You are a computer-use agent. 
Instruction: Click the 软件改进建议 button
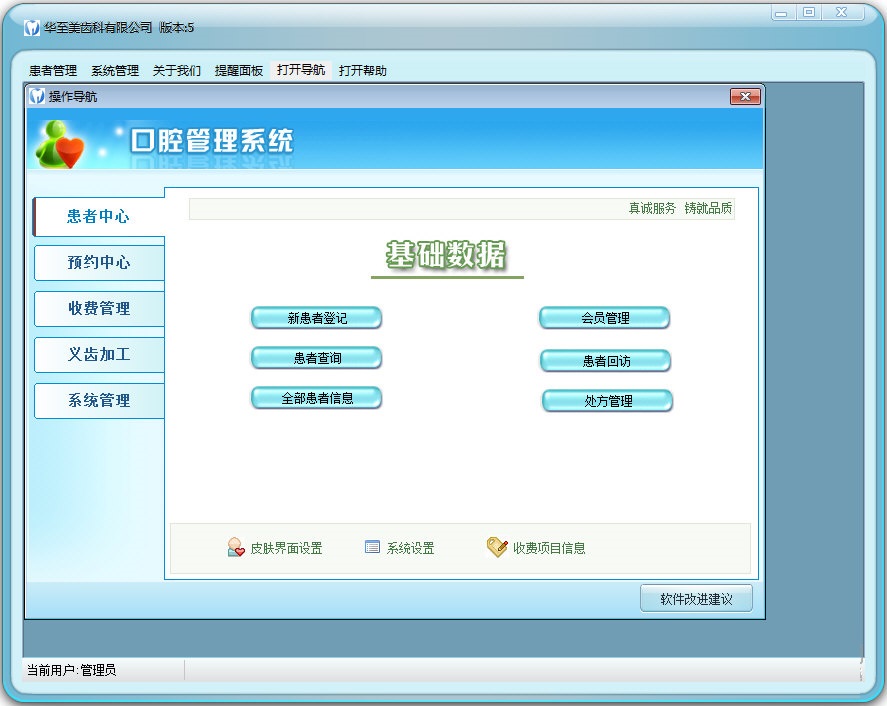click(x=696, y=599)
